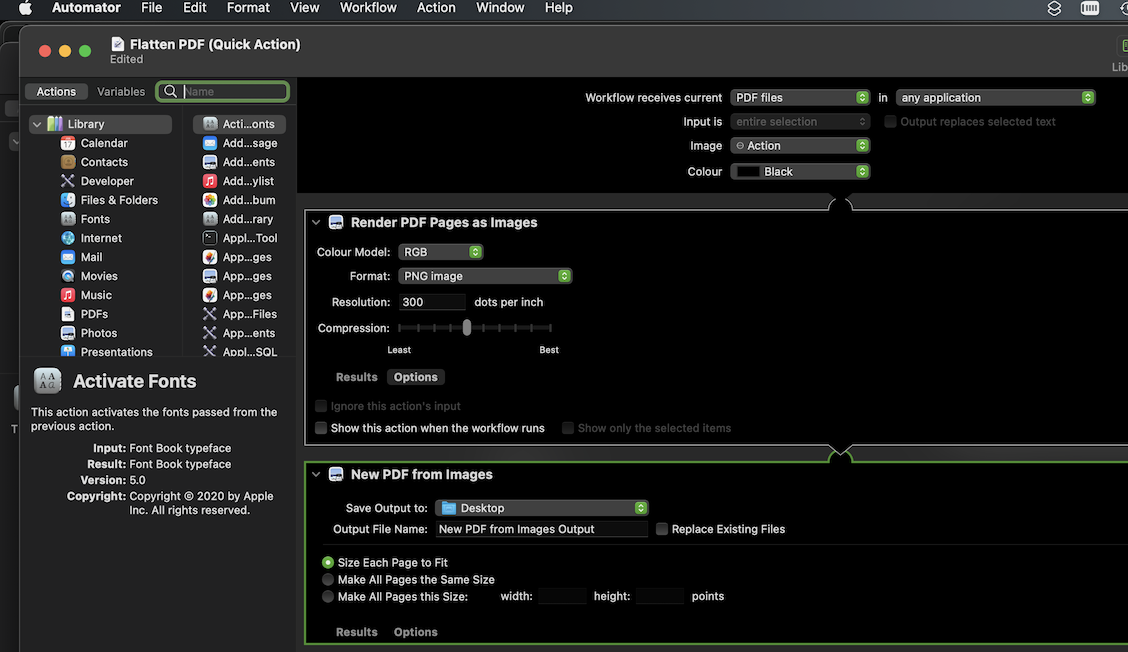Open the Format PNG image dropdown

coord(484,276)
